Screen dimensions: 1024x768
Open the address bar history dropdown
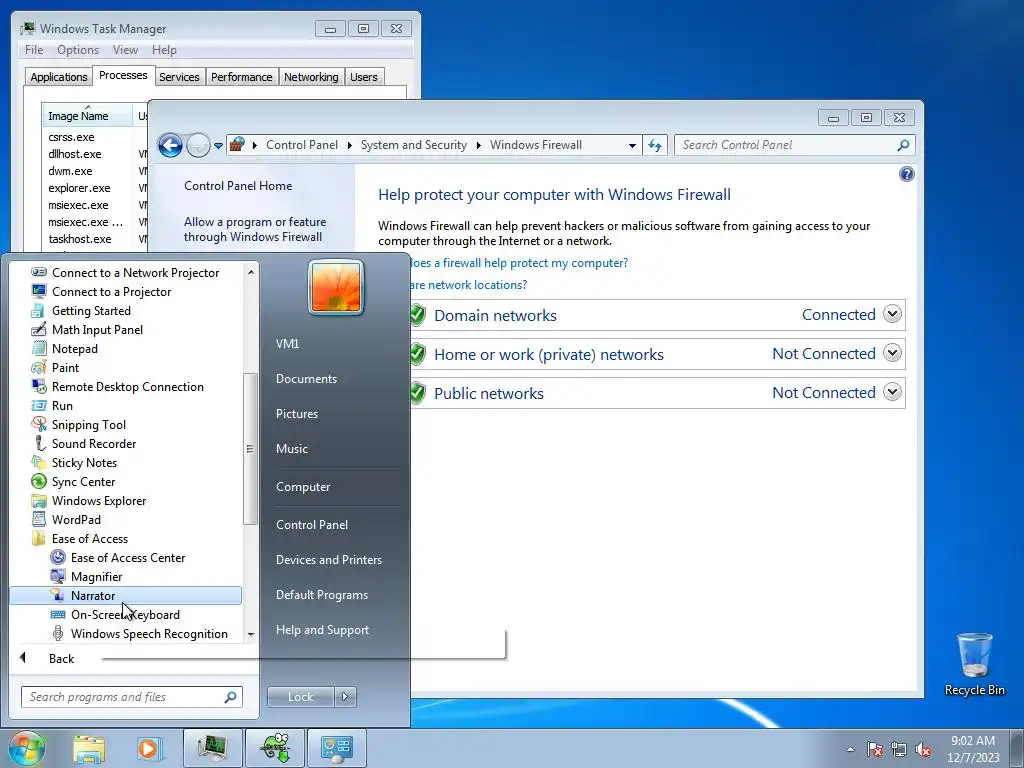coord(632,146)
